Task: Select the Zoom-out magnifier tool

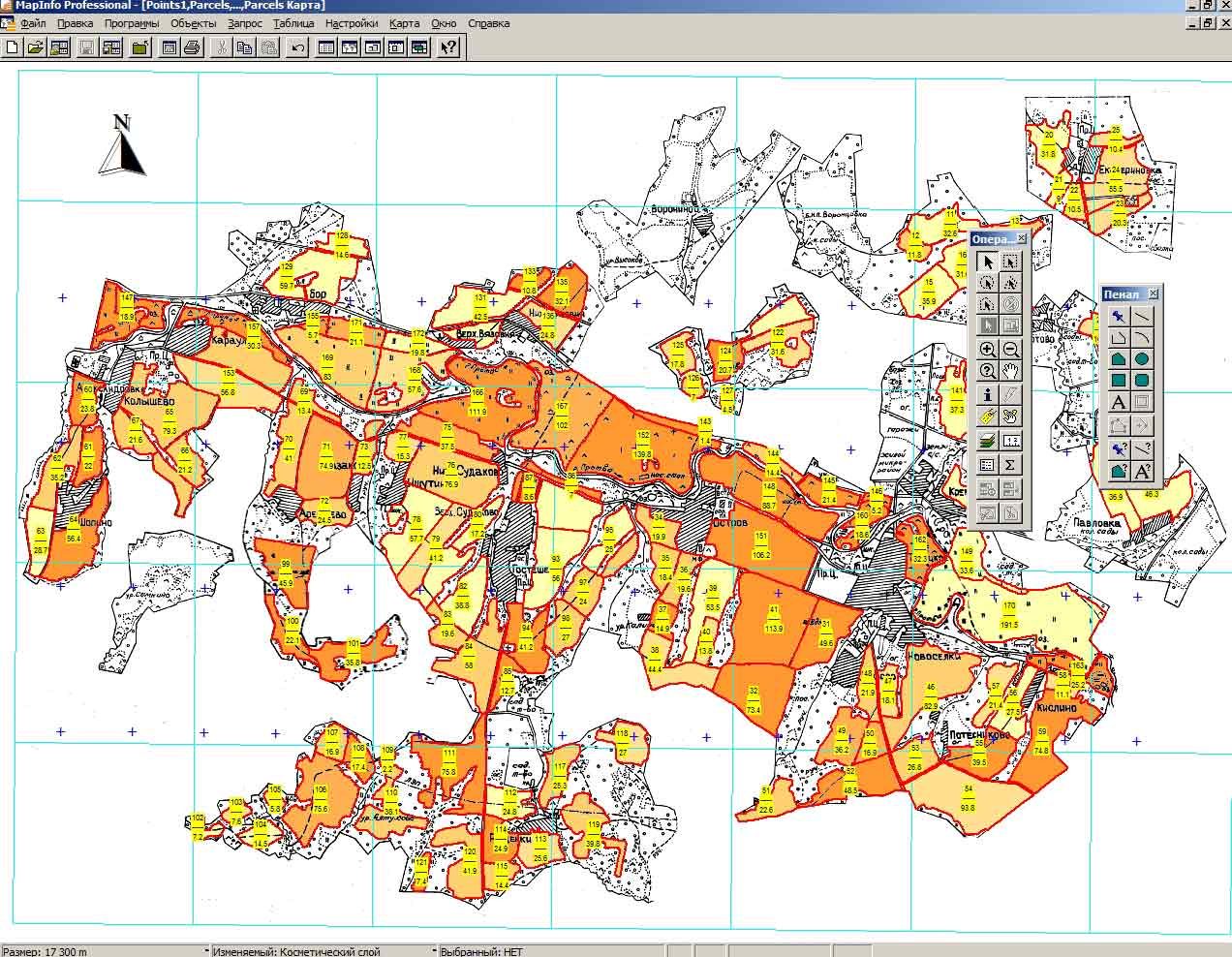Action: point(1010,350)
